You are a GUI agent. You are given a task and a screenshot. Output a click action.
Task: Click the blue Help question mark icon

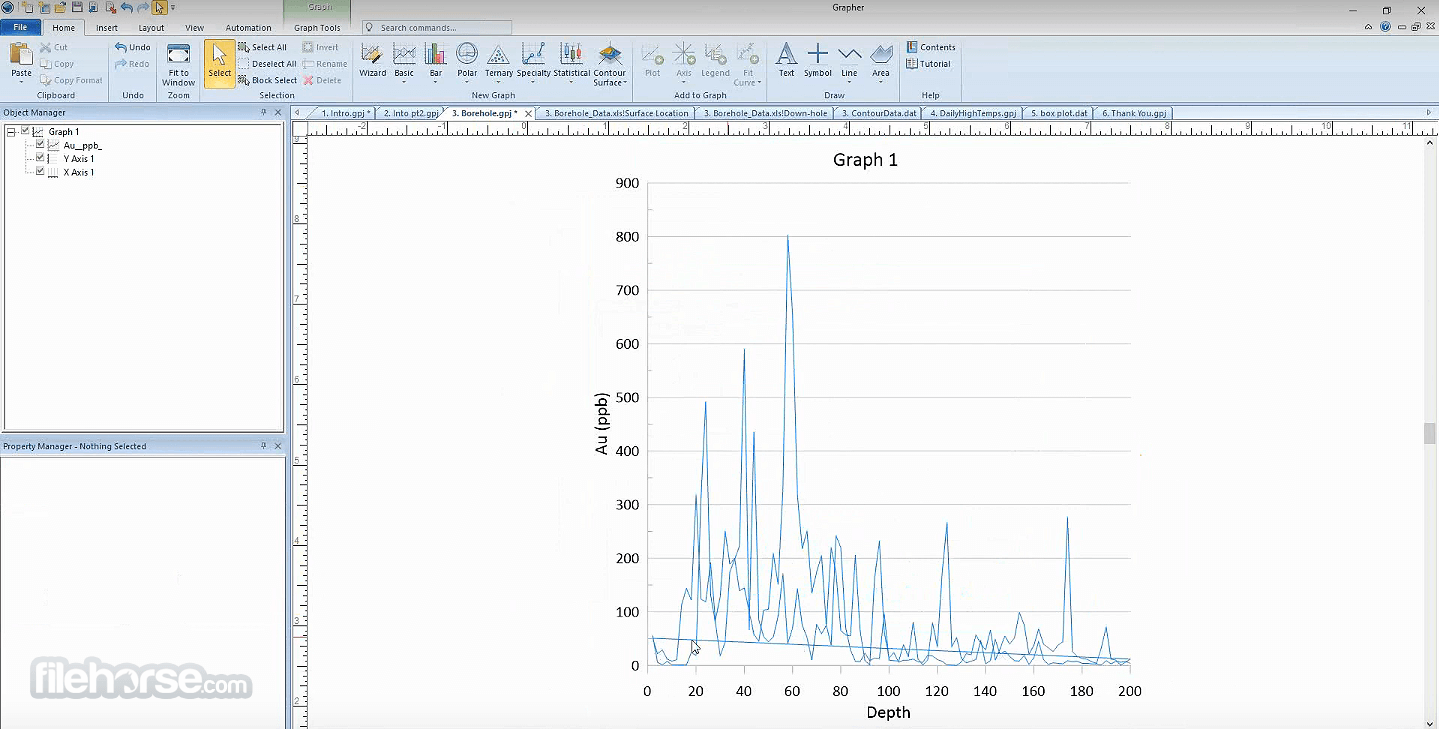point(1385,27)
